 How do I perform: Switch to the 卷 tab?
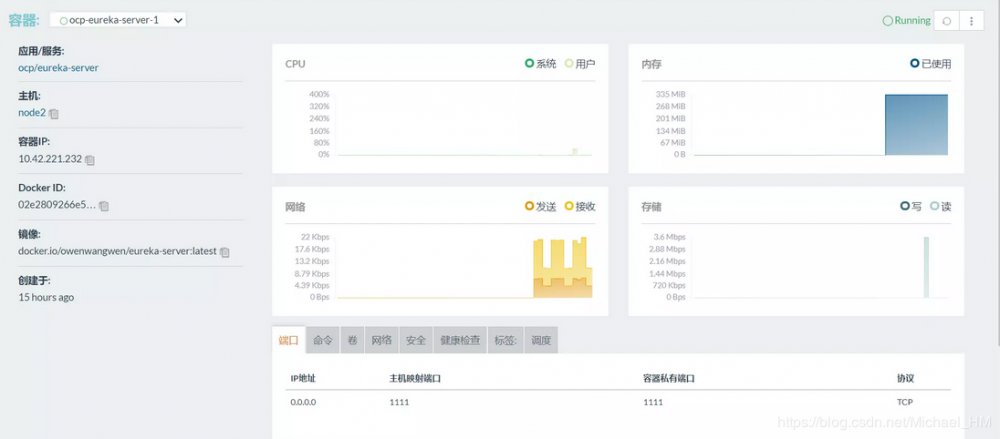(x=352, y=340)
